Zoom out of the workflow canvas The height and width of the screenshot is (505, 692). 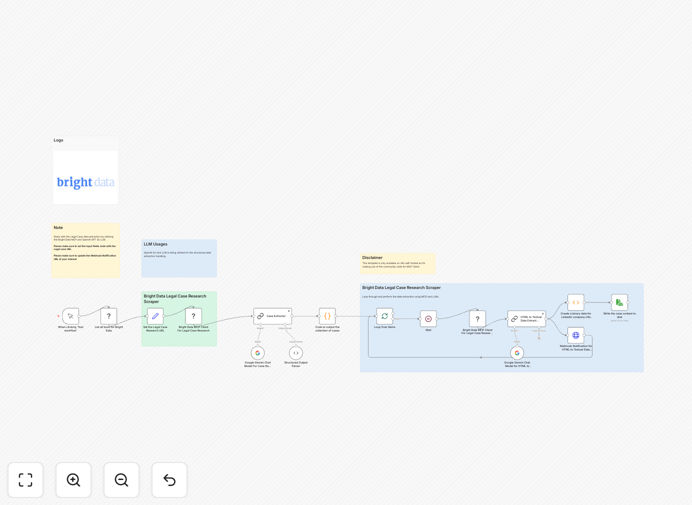coord(121,480)
